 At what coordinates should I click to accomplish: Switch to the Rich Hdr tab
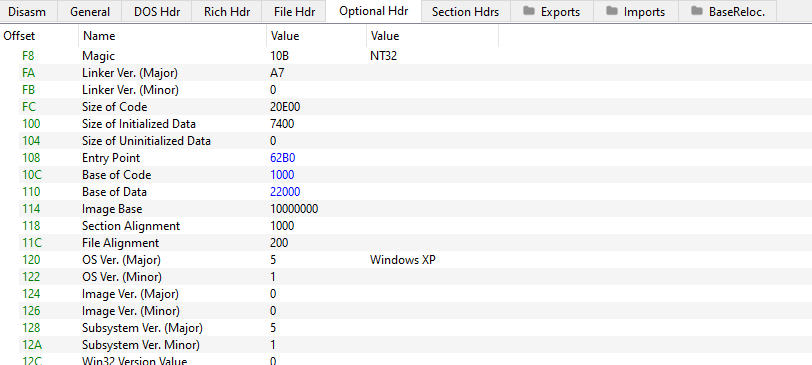tap(226, 11)
